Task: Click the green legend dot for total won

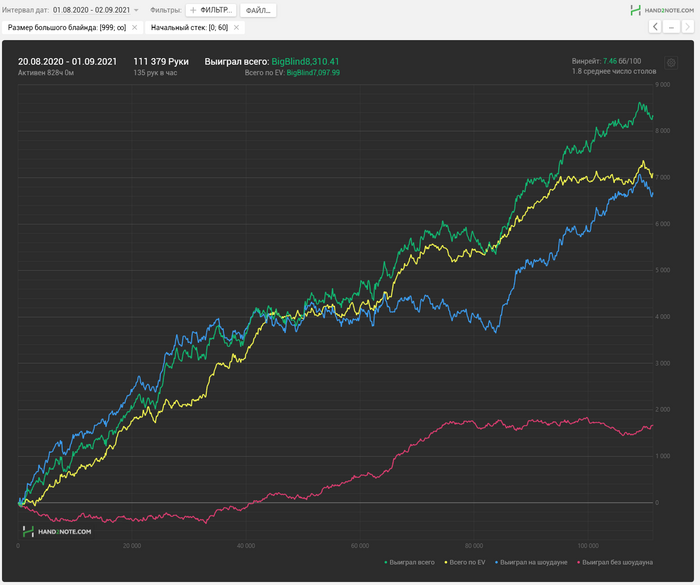Action: pyautogui.click(x=386, y=563)
